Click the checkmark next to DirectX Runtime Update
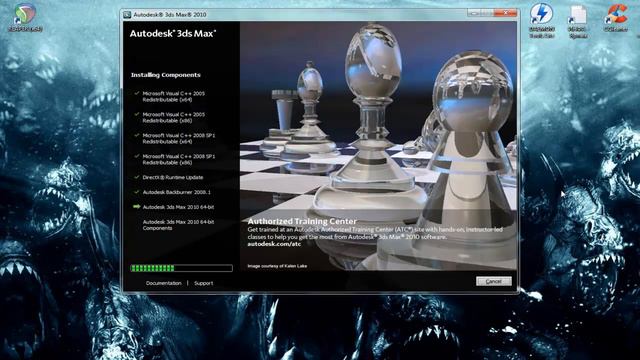Image resolution: width=640 pixels, height=360 pixels. pos(136,178)
